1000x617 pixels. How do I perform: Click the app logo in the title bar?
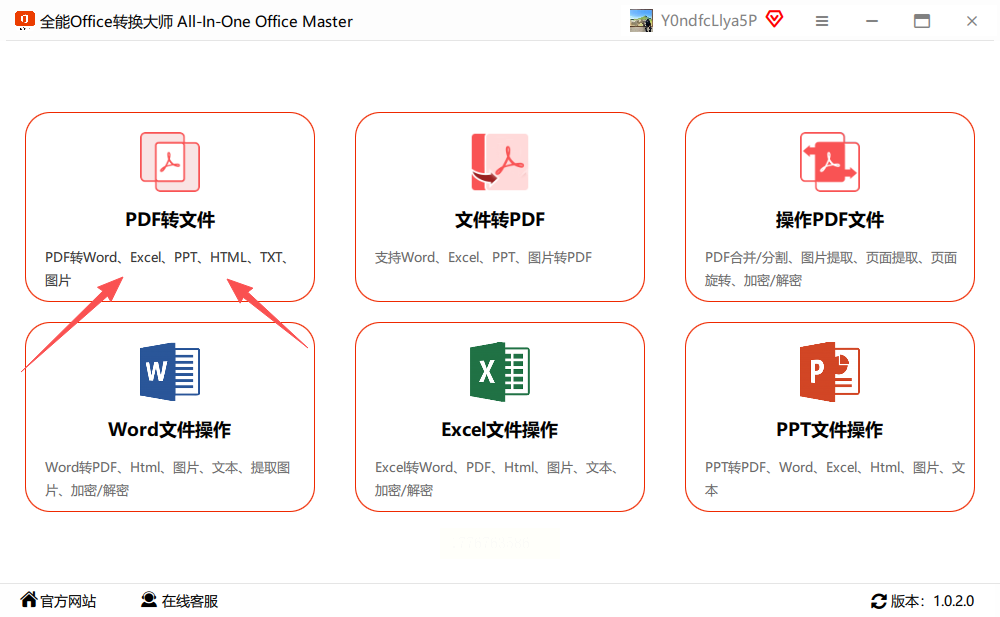click(x=24, y=20)
